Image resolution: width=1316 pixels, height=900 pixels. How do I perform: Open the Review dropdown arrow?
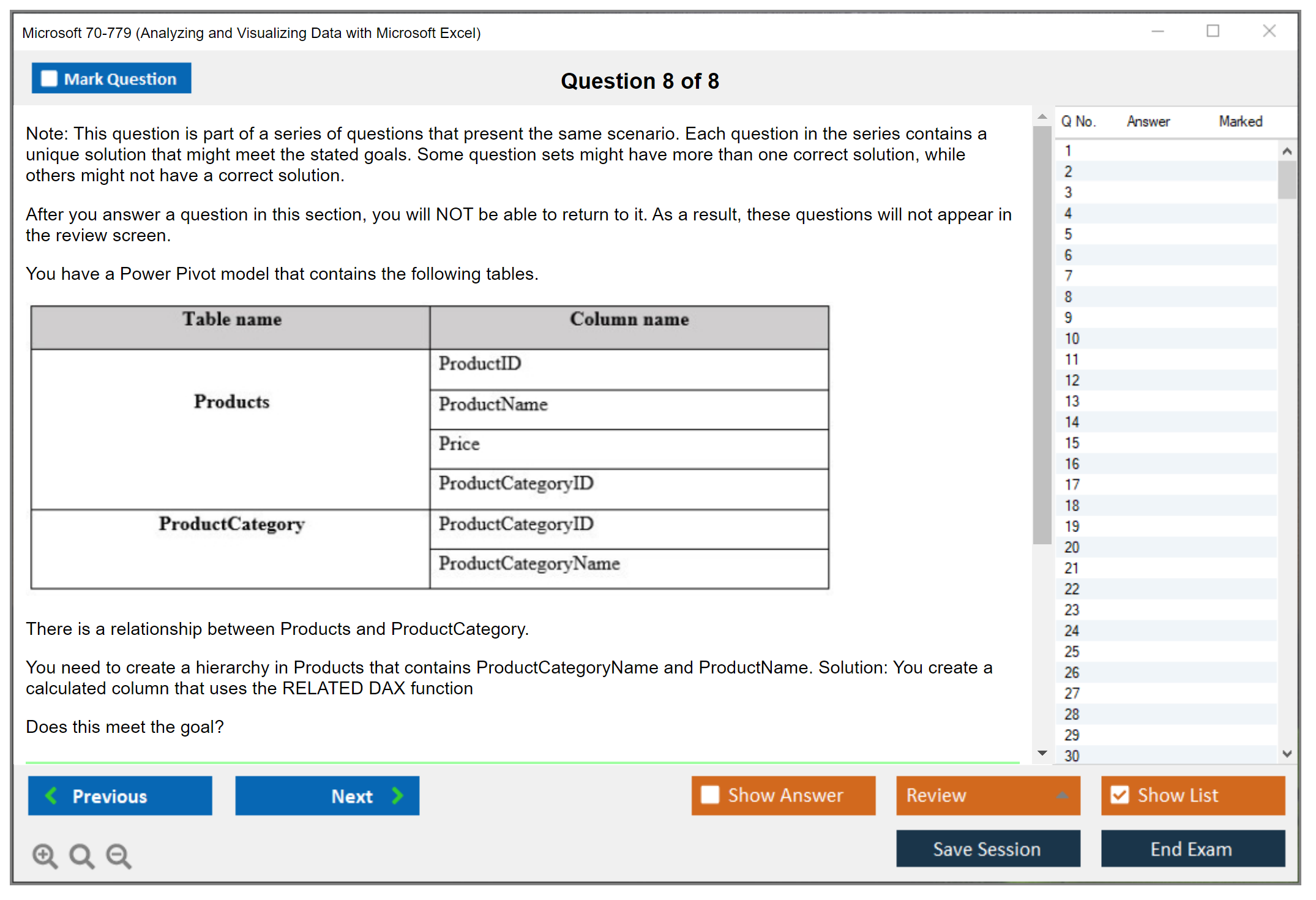pos(1062,795)
